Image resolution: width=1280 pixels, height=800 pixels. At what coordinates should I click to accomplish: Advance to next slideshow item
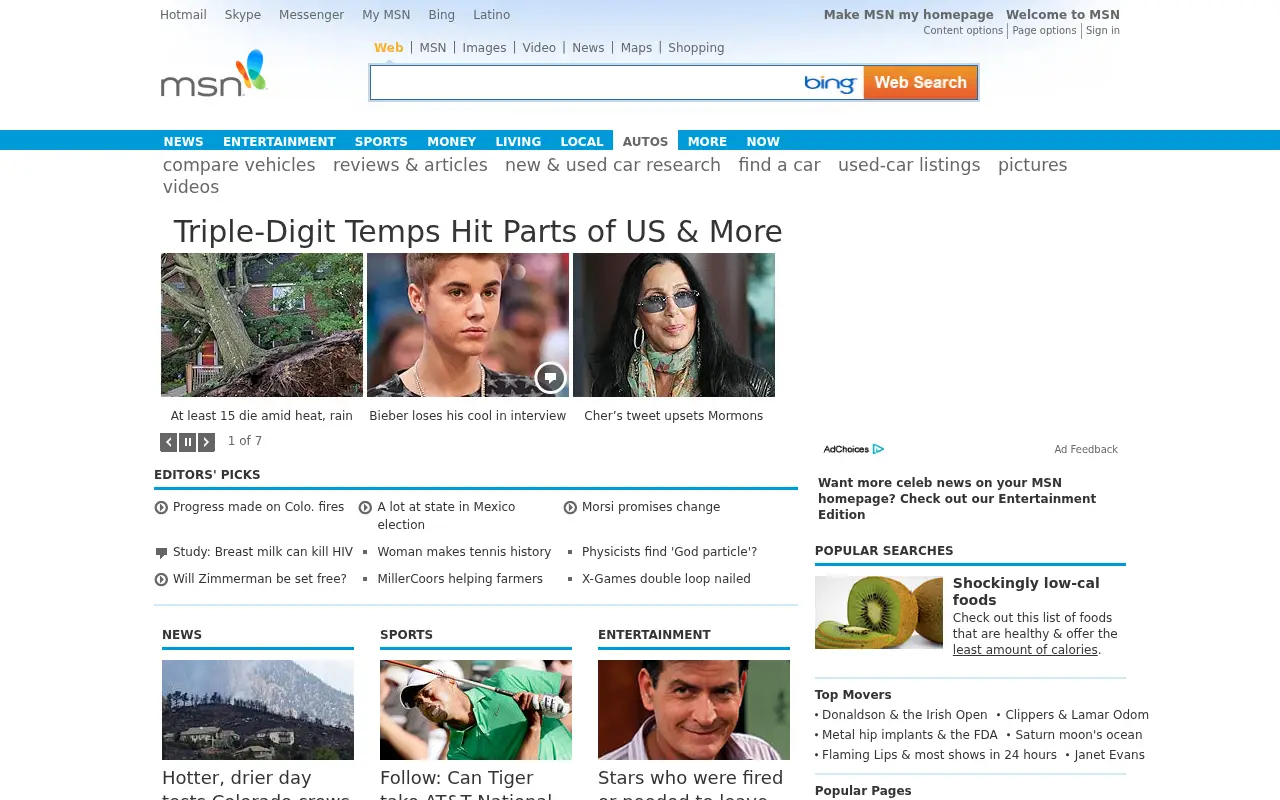(x=207, y=442)
